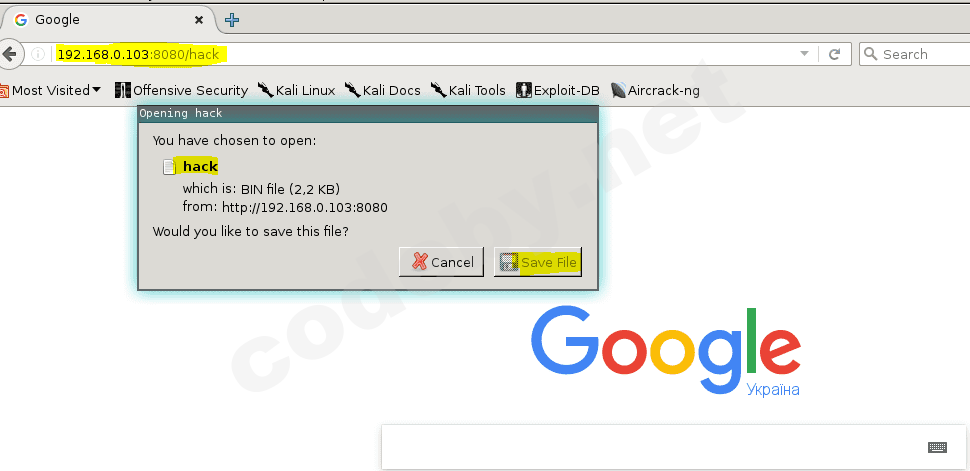Click the browser back arrow button
The image size is (970, 471).
(9, 54)
